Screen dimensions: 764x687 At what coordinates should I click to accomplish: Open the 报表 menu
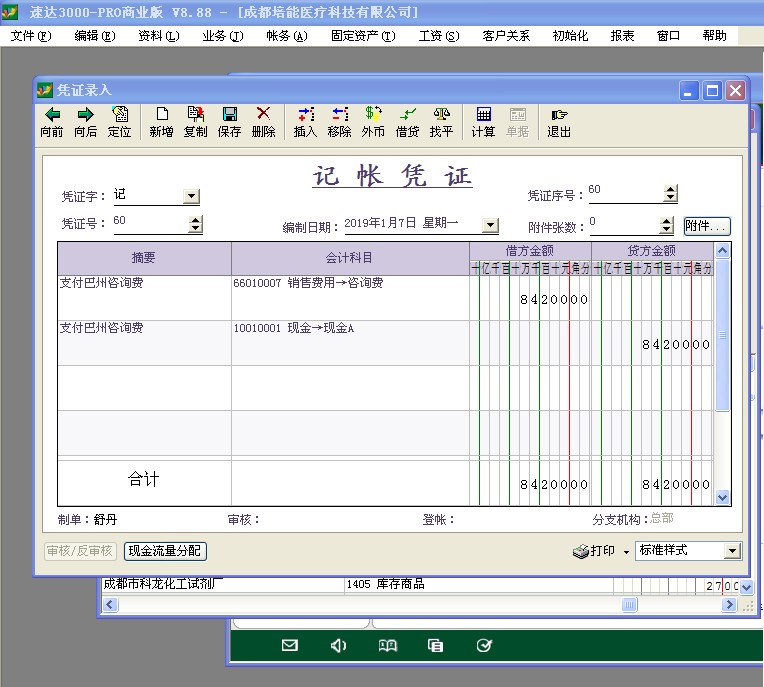pos(622,35)
